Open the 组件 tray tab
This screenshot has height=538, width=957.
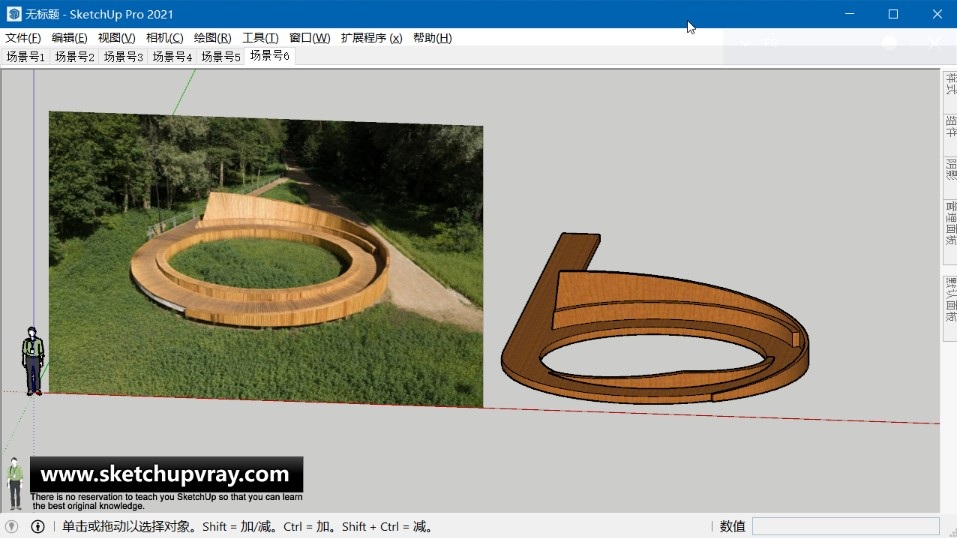(x=950, y=126)
